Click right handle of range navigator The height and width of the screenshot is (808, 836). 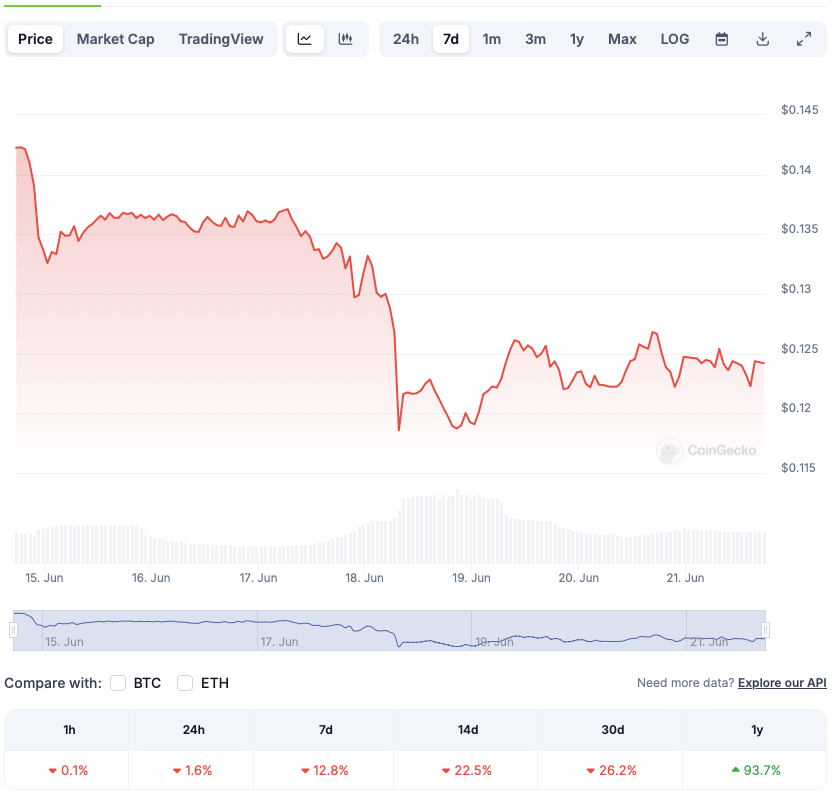(x=765, y=630)
